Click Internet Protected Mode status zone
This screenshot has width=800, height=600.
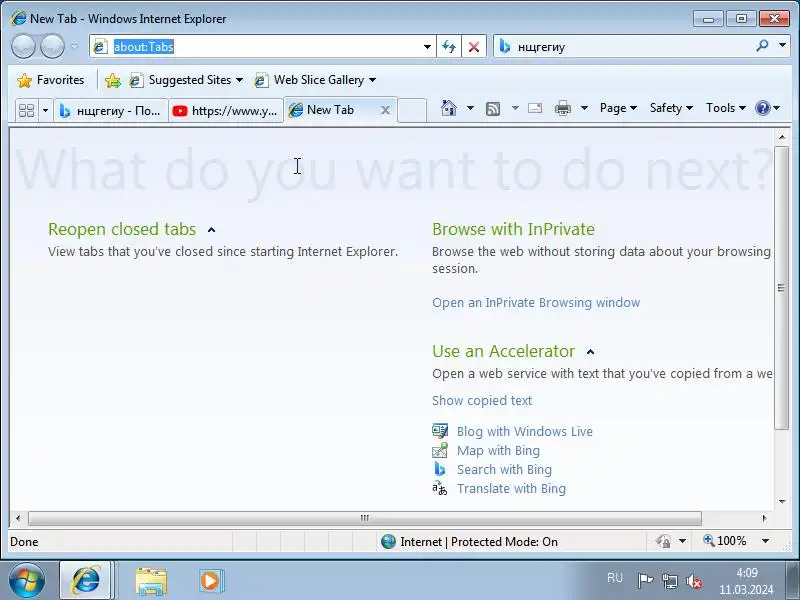click(x=469, y=541)
